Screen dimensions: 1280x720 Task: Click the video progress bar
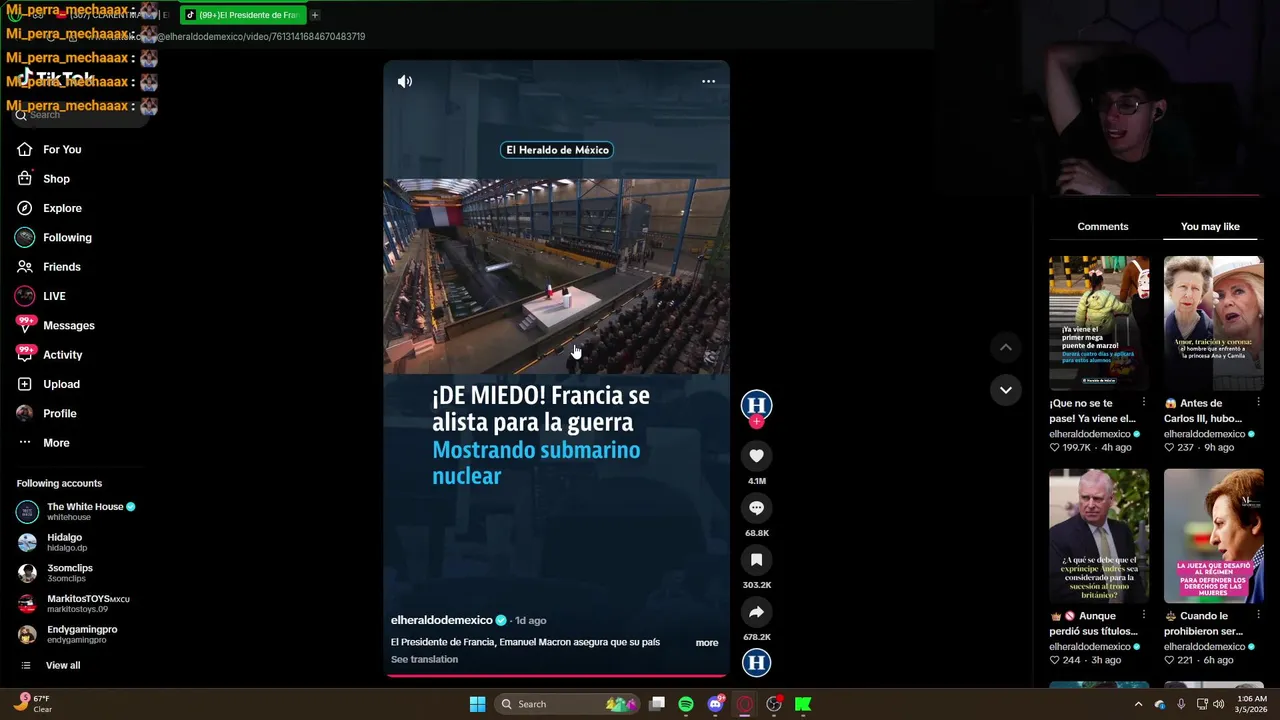point(557,676)
